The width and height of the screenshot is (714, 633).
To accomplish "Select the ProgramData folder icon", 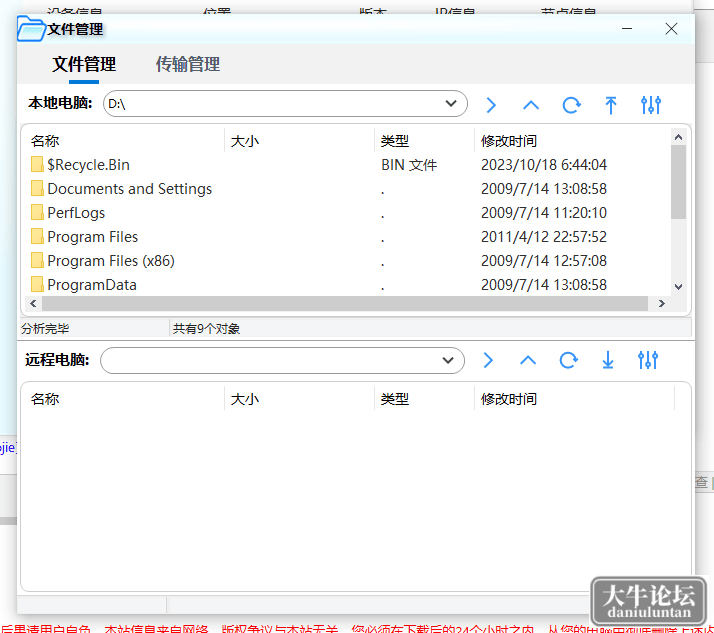I will [x=37, y=284].
